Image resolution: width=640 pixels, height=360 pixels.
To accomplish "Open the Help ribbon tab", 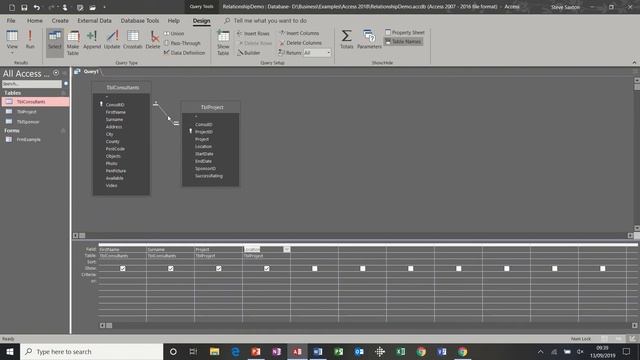I will (173, 20).
